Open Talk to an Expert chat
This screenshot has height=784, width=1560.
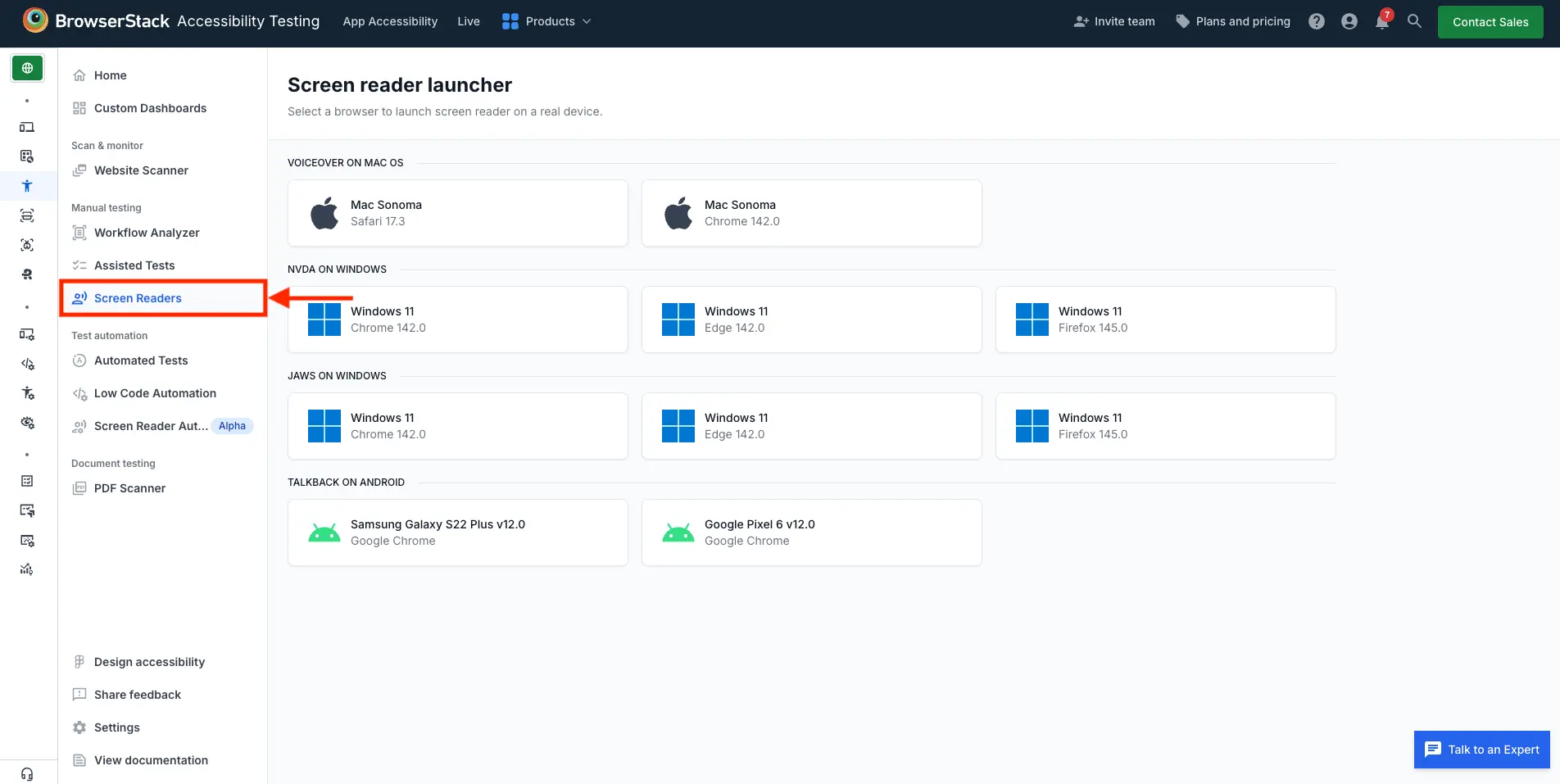click(x=1481, y=750)
